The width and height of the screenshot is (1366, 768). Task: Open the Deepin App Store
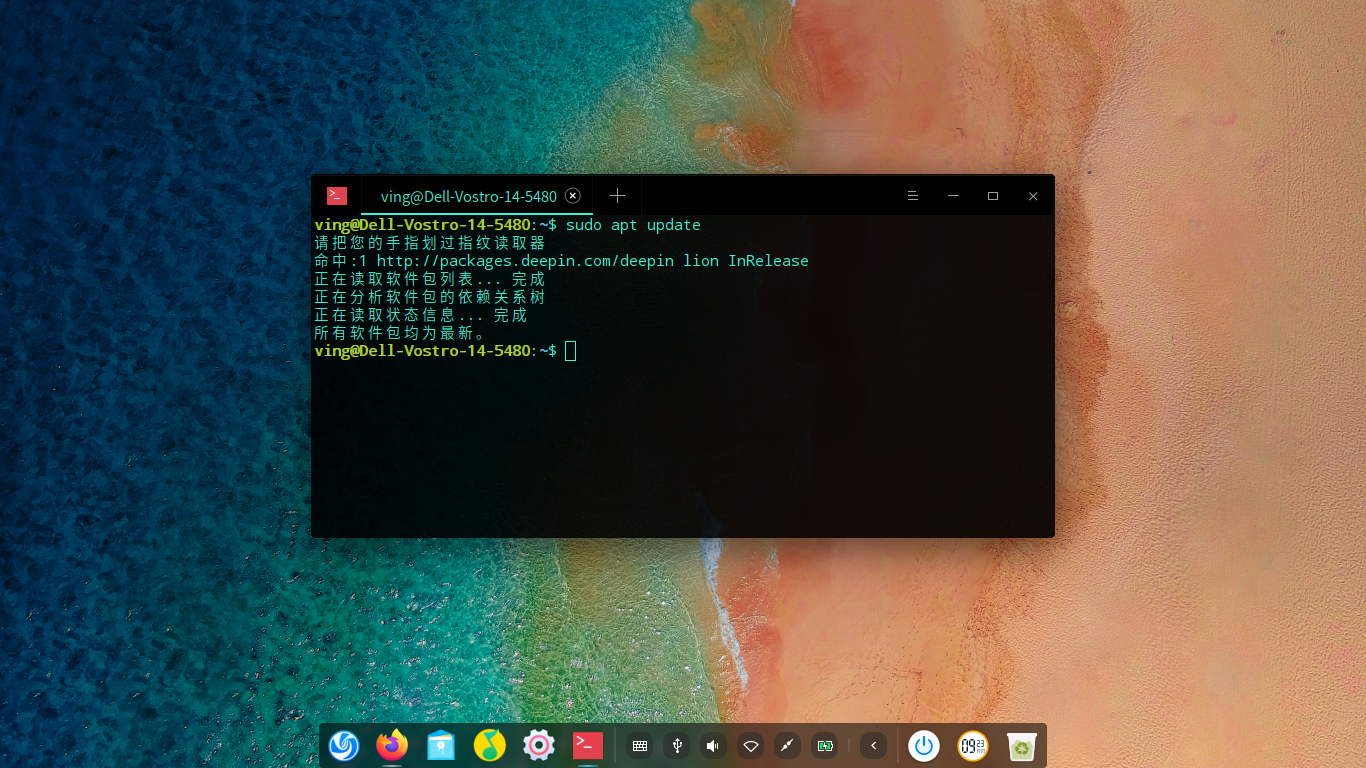coord(440,745)
